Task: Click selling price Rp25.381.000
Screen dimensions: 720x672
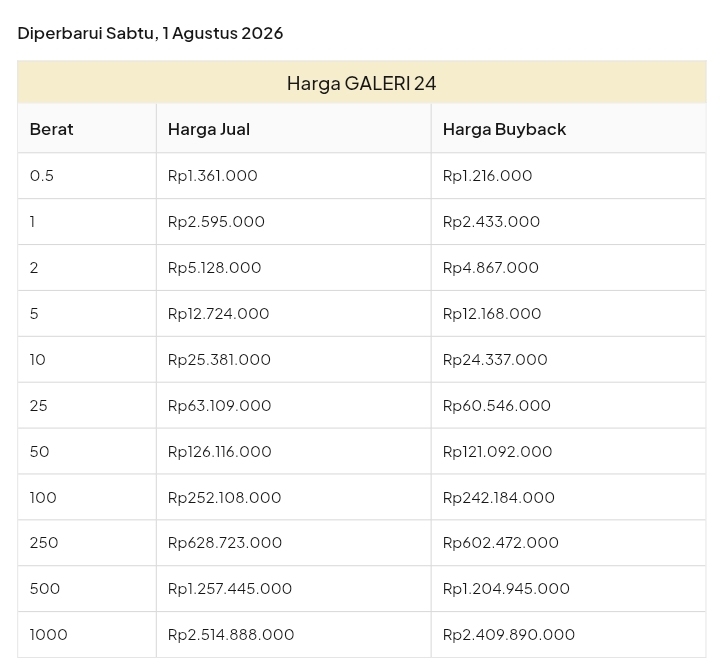Action: coord(219,359)
